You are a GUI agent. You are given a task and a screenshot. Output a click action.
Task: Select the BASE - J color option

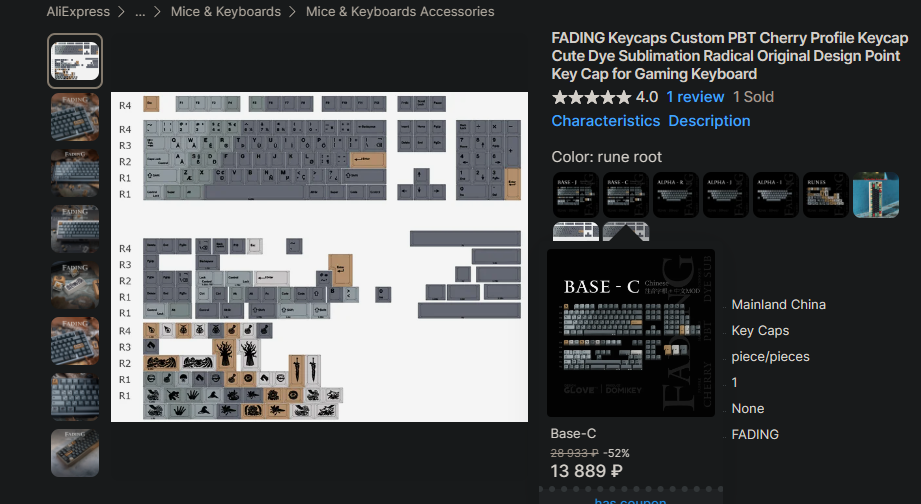click(x=576, y=195)
